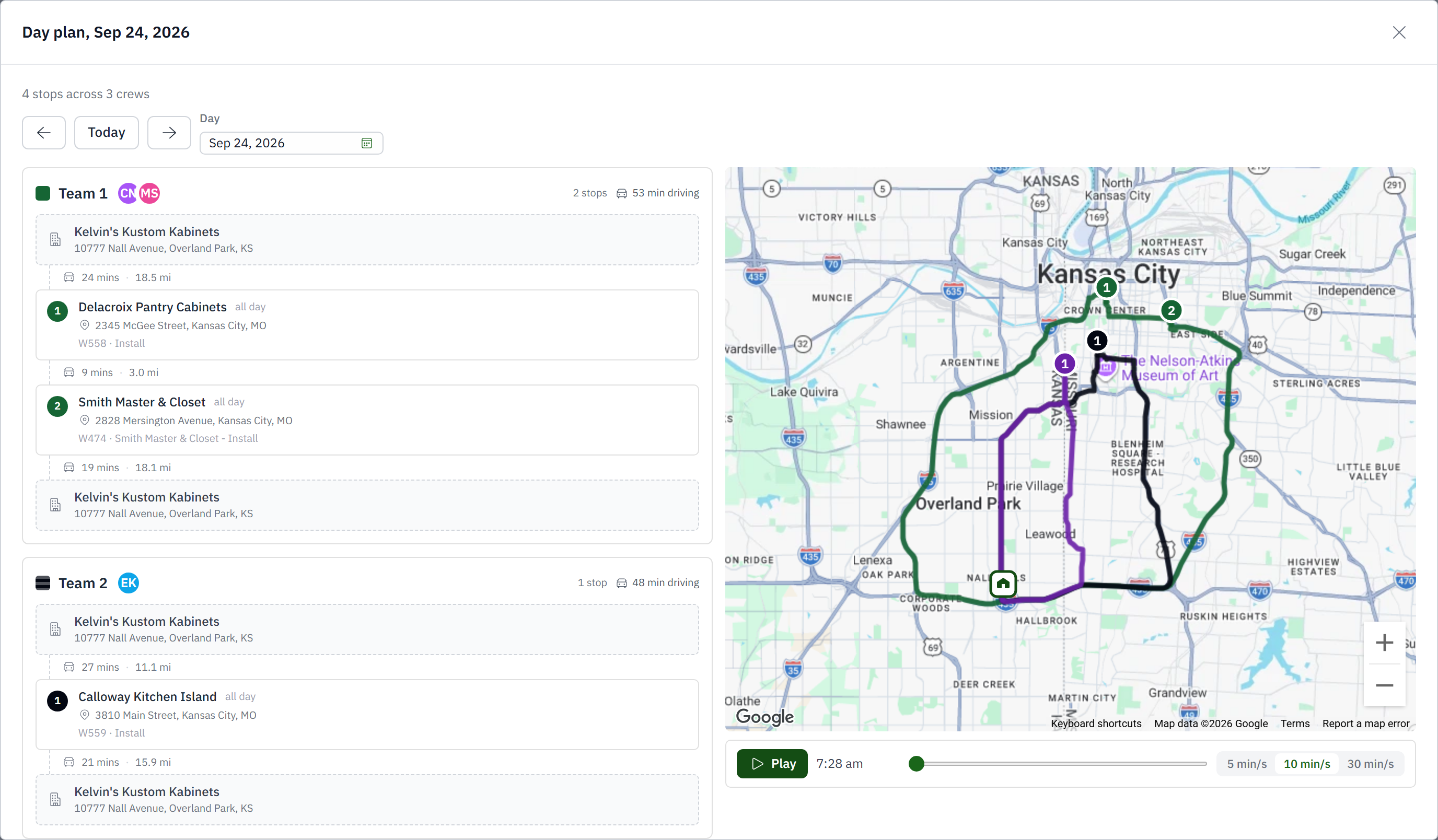Screen dimensions: 1438x840
Task: Click black marker 1 on the map
Action: click(x=1097, y=341)
